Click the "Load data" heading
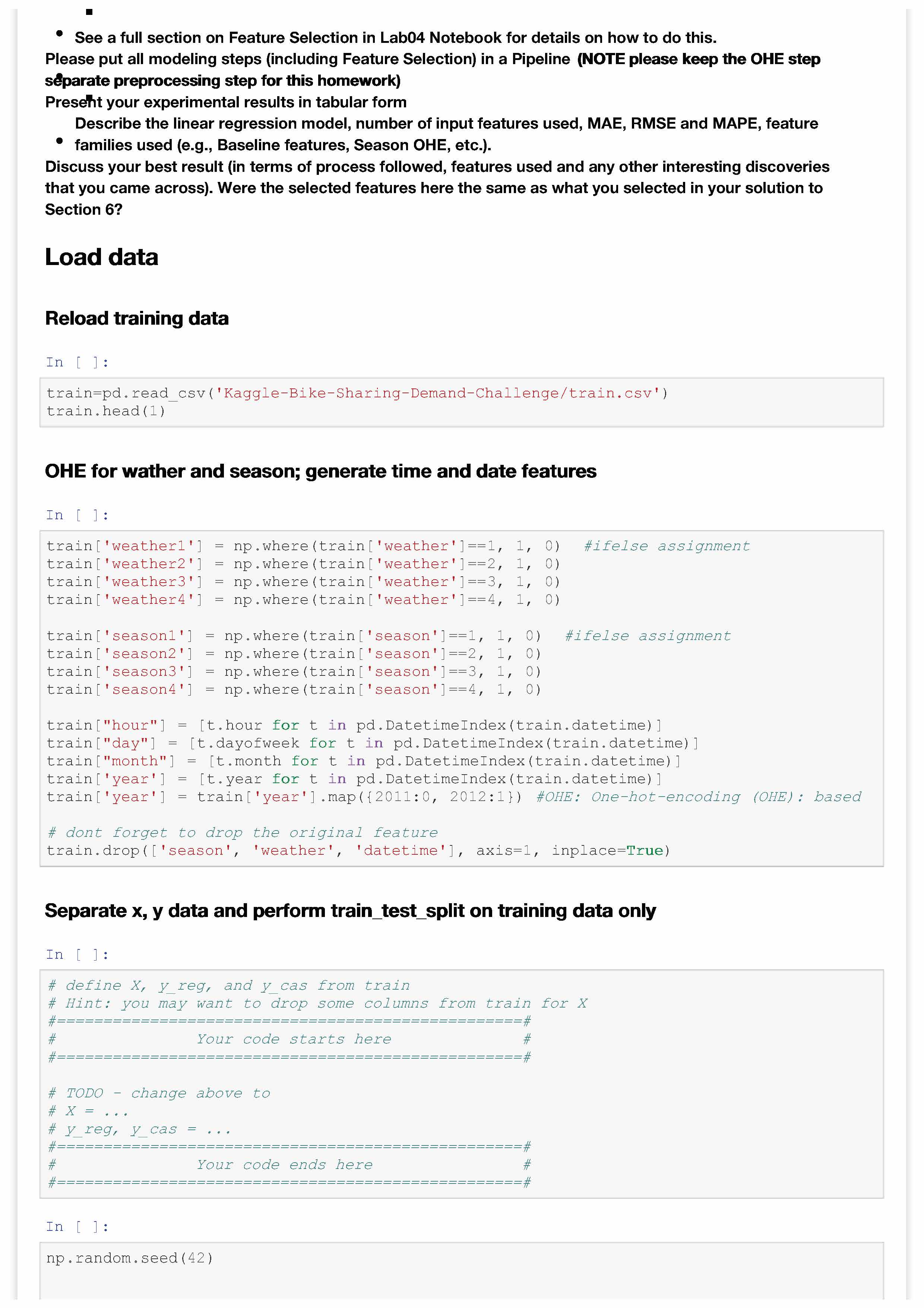924x1308 pixels. tap(101, 257)
